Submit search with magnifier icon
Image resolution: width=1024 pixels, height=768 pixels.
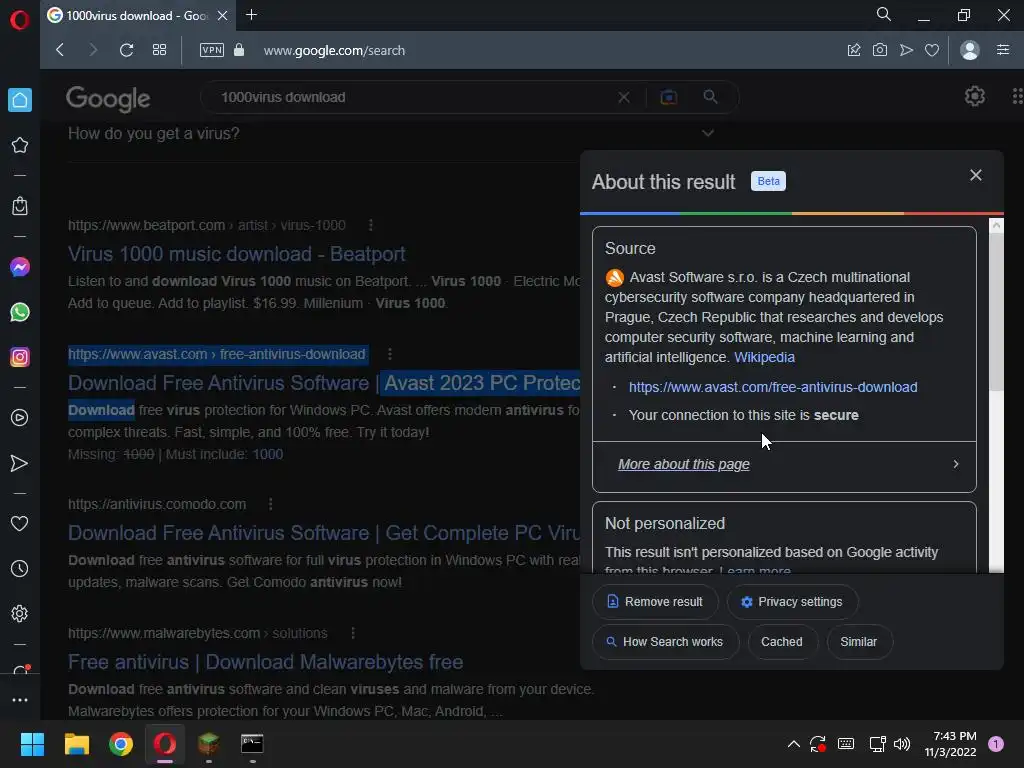pyautogui.click(x=711, y=97)
